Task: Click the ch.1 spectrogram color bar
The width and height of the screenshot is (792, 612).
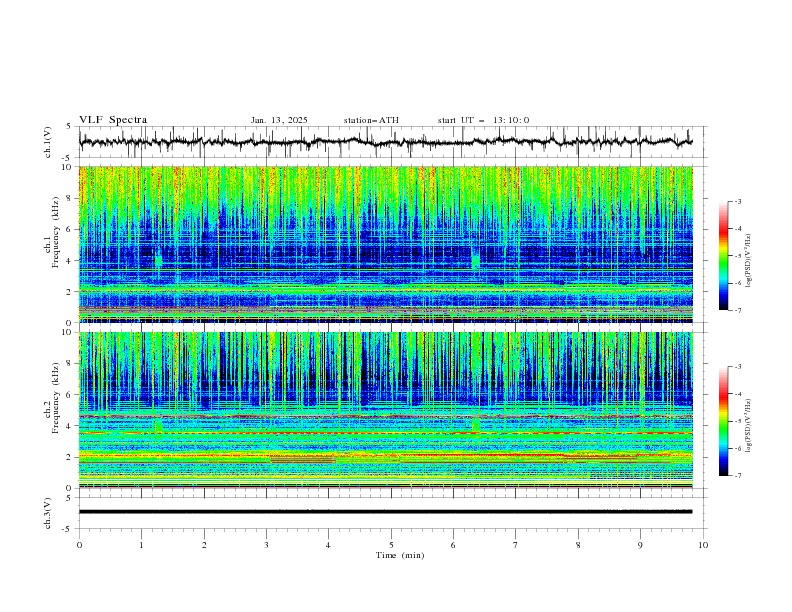Action: 723,256
